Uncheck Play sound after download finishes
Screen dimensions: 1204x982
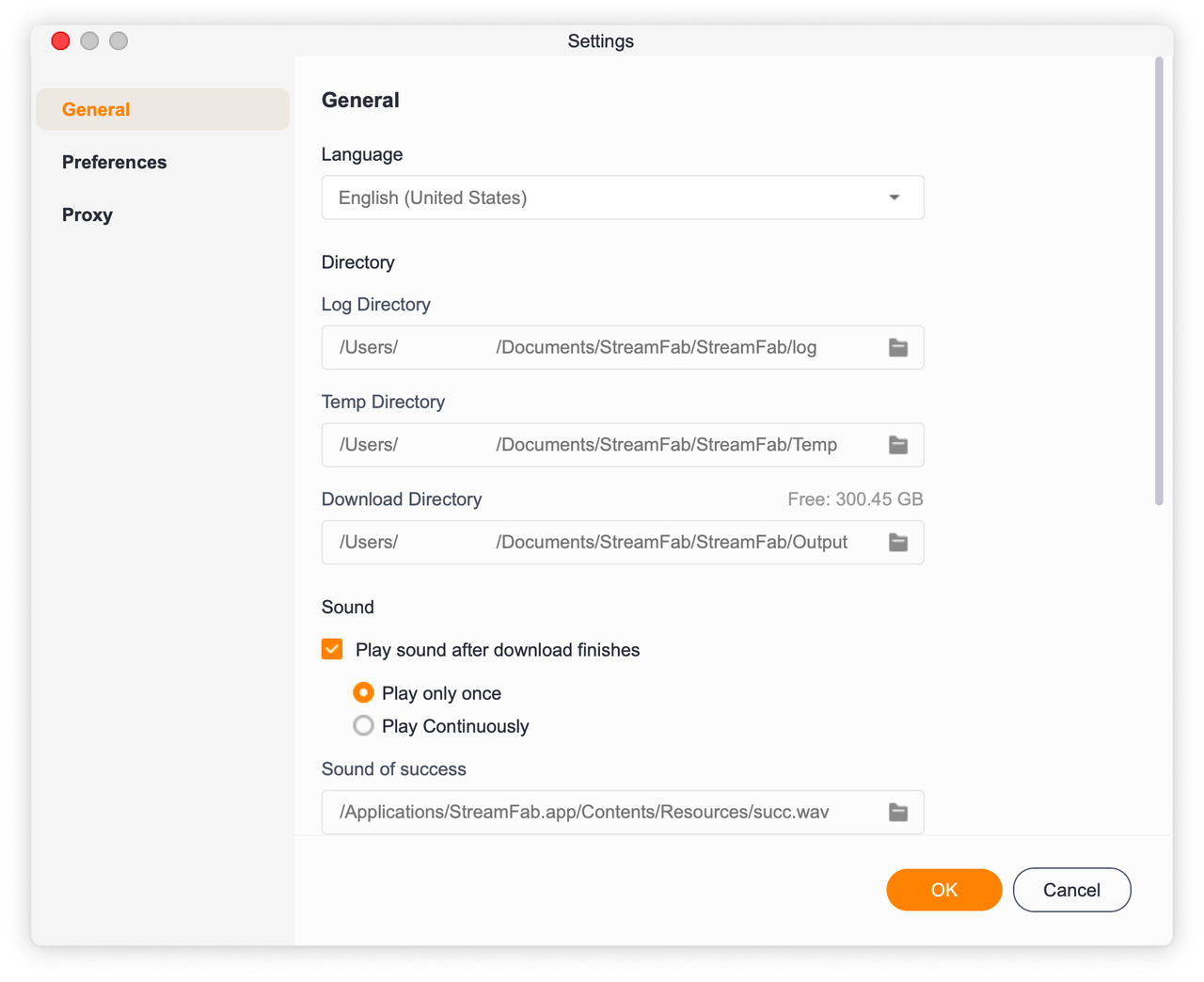tap(332, 650)
